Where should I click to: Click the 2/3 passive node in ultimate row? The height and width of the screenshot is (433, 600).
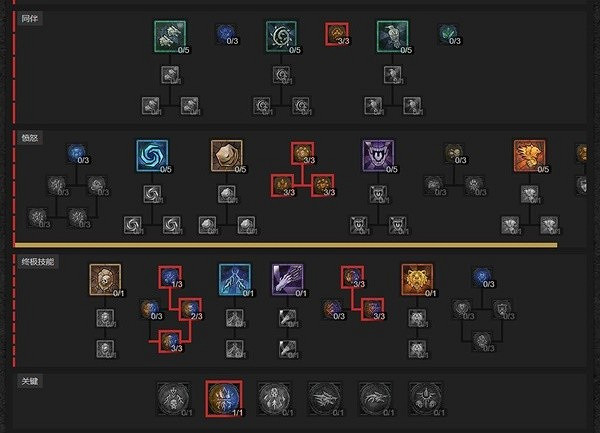190,309
